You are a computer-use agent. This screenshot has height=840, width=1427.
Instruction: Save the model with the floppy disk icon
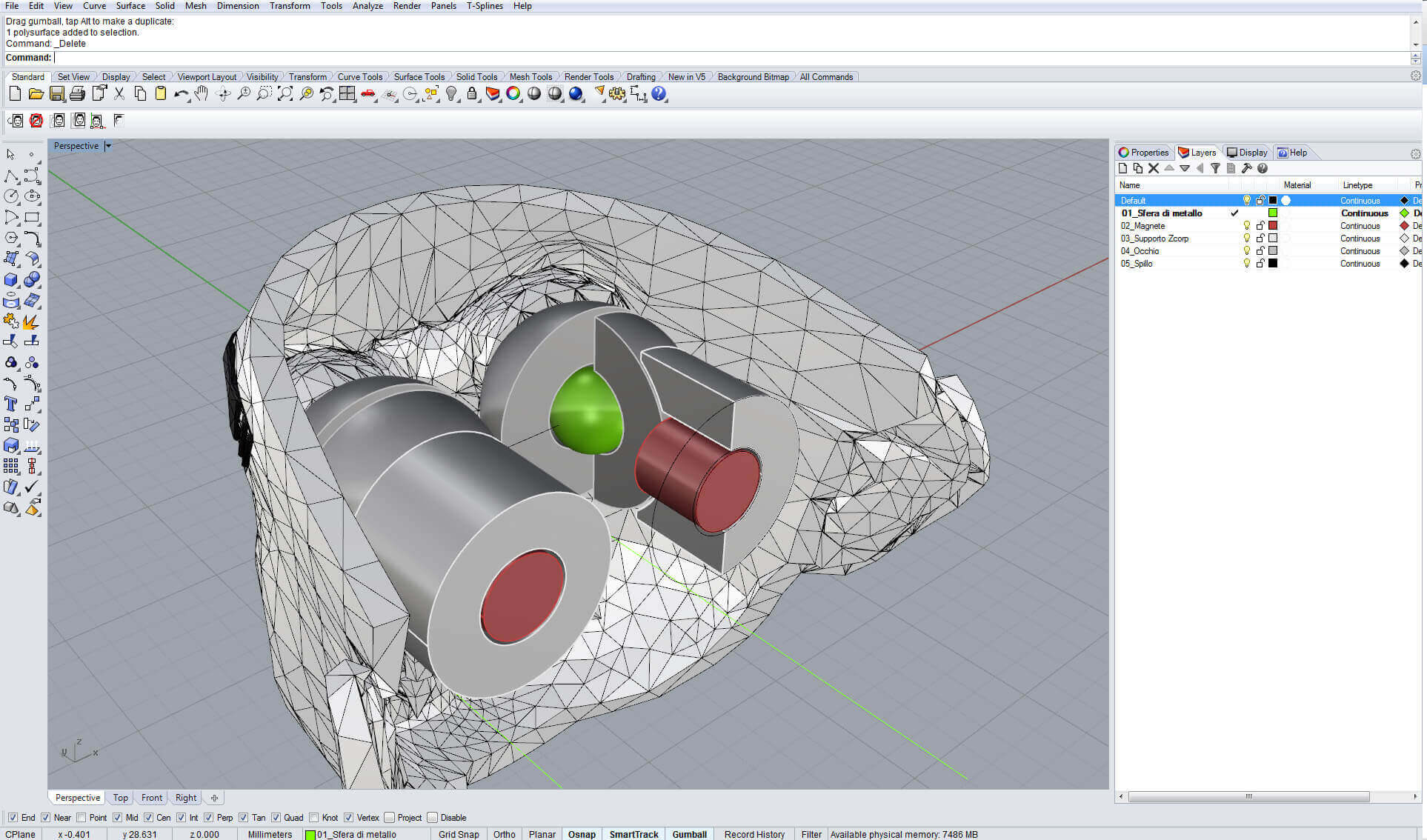(56, 94)
